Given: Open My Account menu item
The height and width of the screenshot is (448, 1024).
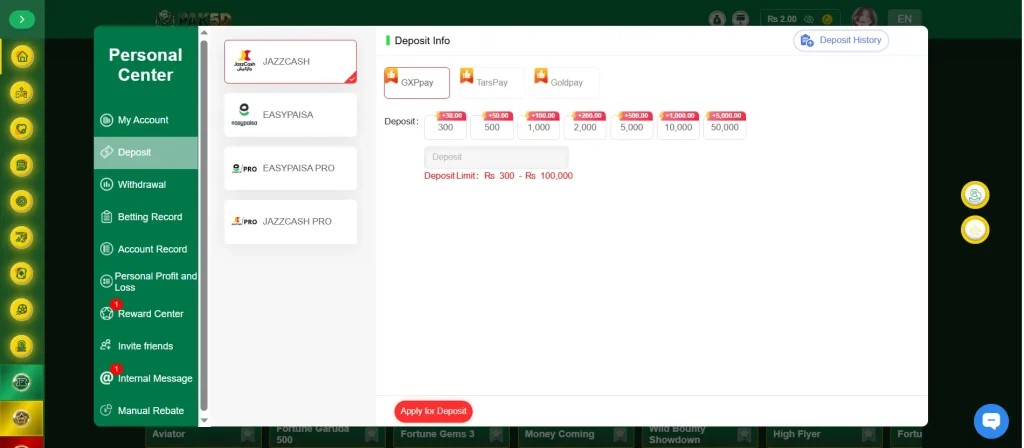Looking at the screenshot, I should click(146, 120).
